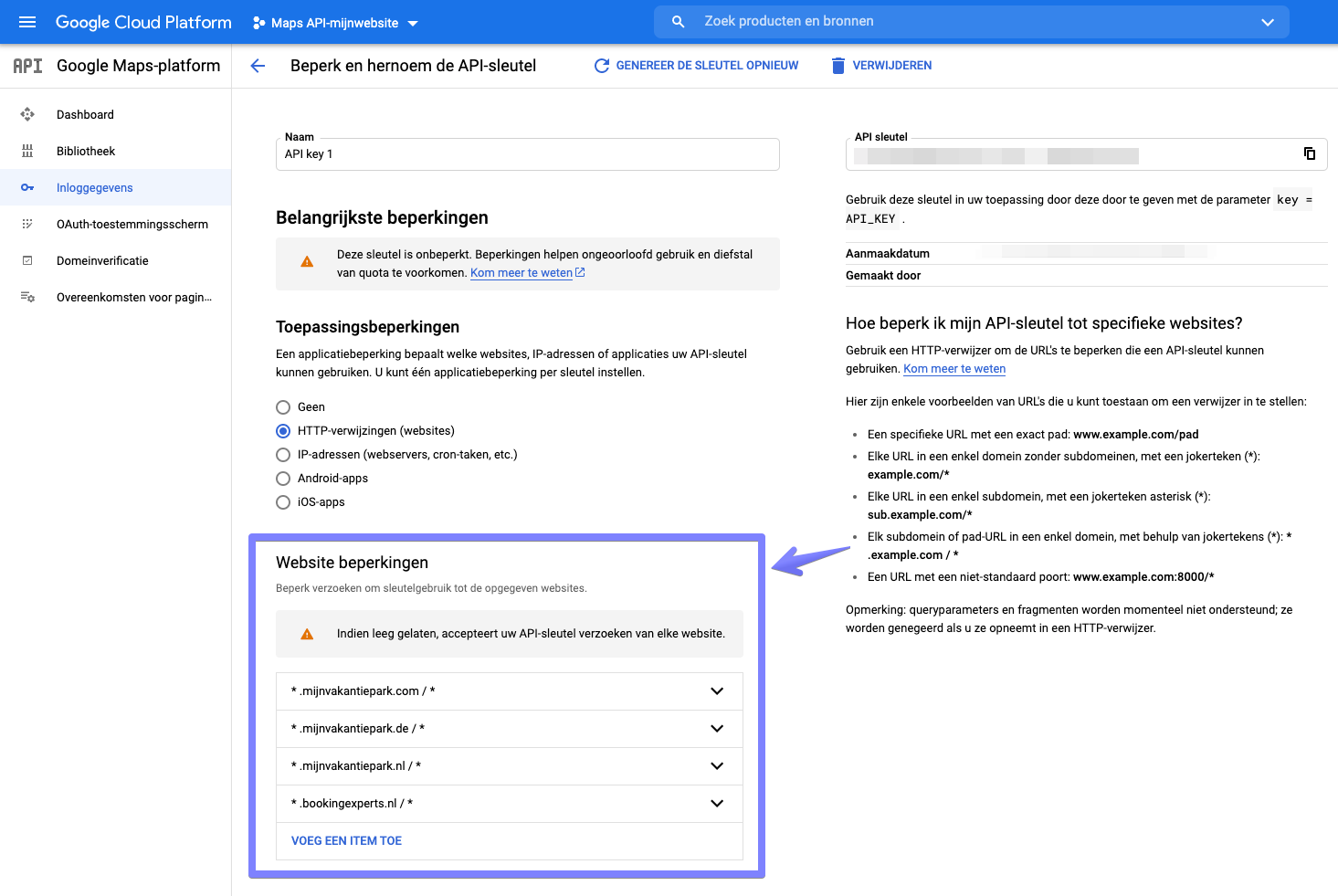Expand the *.bookingexperts.nl entry
This screenshot has height=896, width=1338.
click(717, 804)
